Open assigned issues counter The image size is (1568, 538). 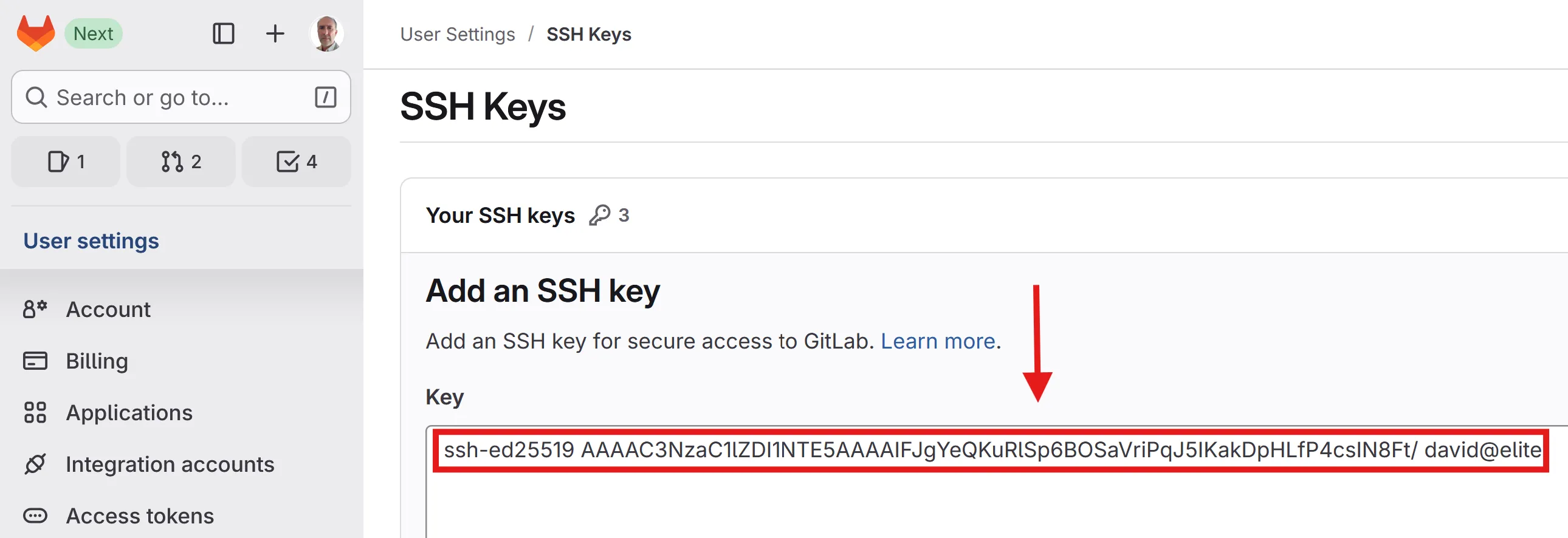[x=66, y=162]
